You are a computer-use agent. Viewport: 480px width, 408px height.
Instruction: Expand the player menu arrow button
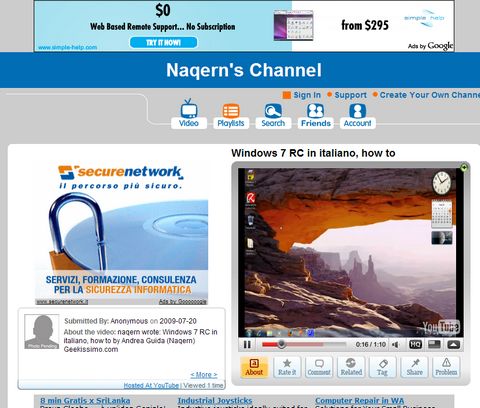(x=454, y=344)
